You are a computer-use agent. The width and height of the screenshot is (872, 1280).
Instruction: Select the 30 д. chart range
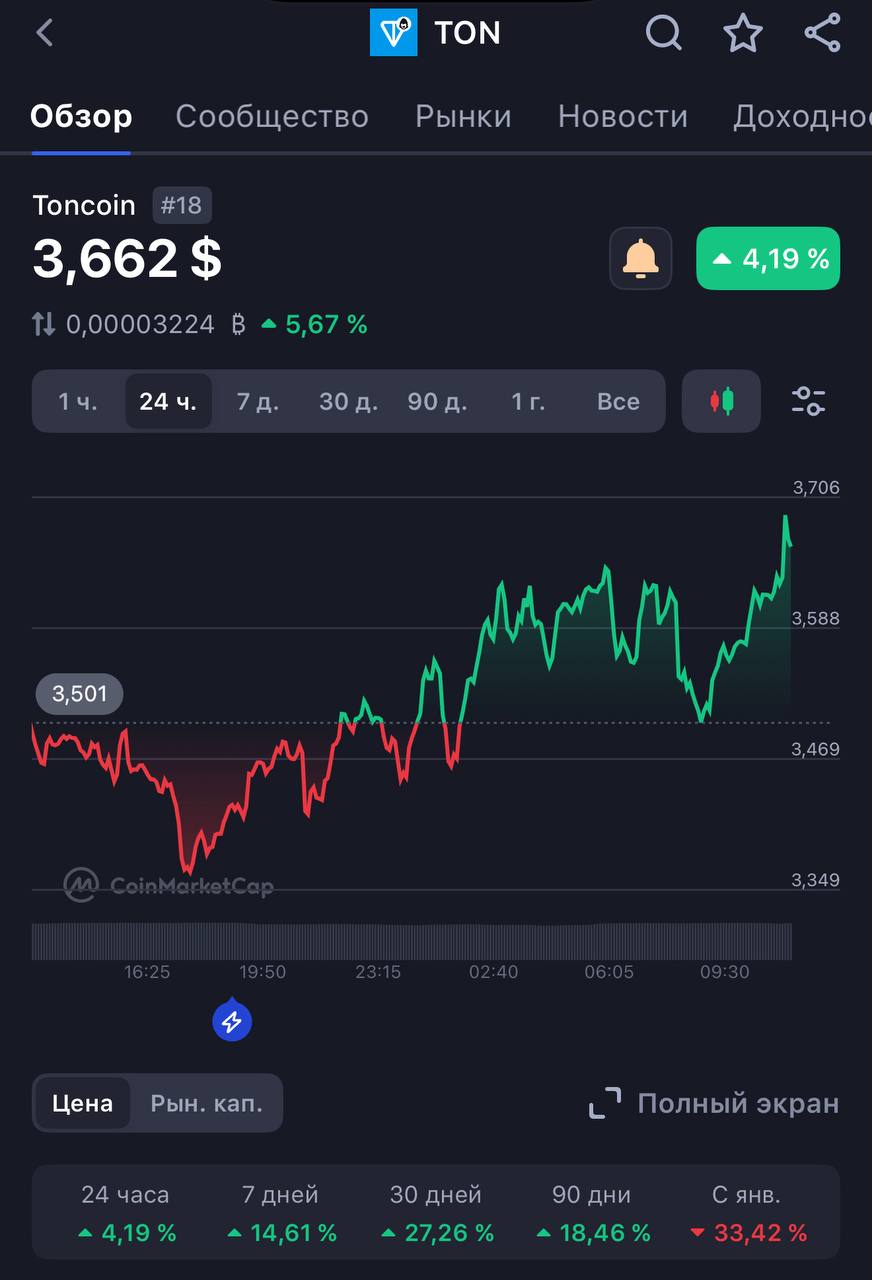348,401
